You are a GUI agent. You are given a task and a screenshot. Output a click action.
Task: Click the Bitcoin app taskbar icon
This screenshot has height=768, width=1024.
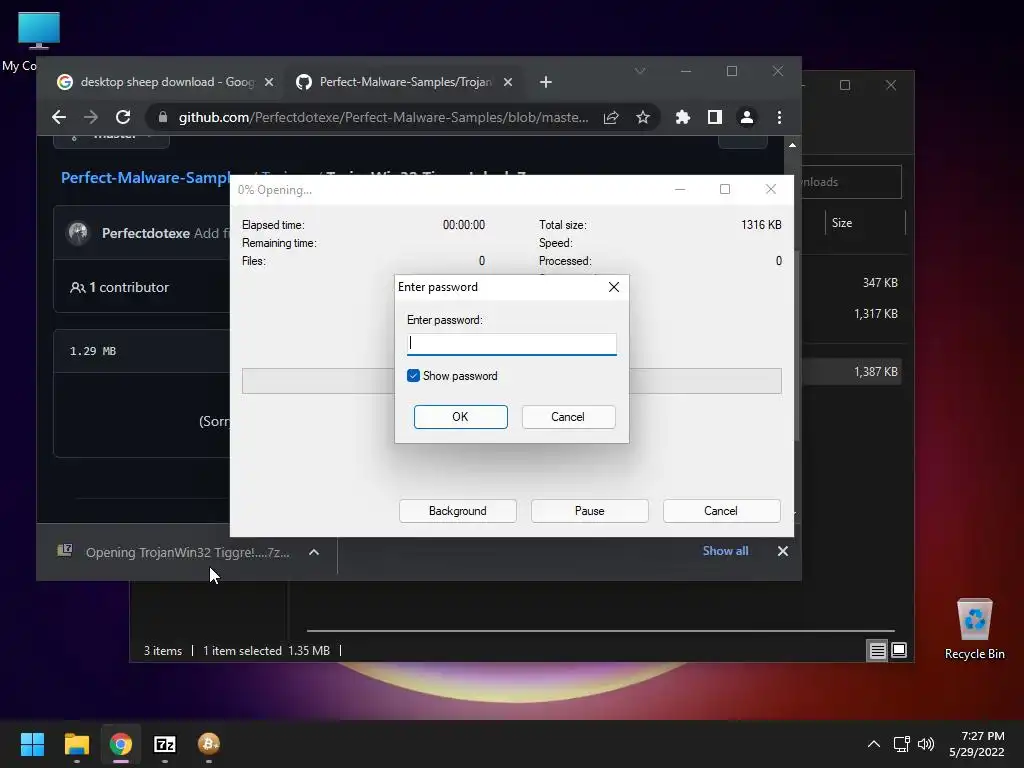(209, 744)
